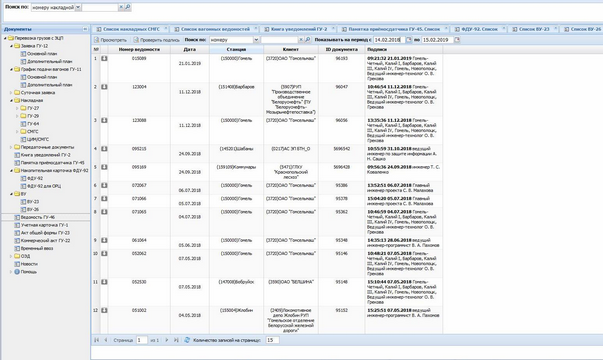Click the 'Просмотреть' toolbar button

[x=110, y=40]
